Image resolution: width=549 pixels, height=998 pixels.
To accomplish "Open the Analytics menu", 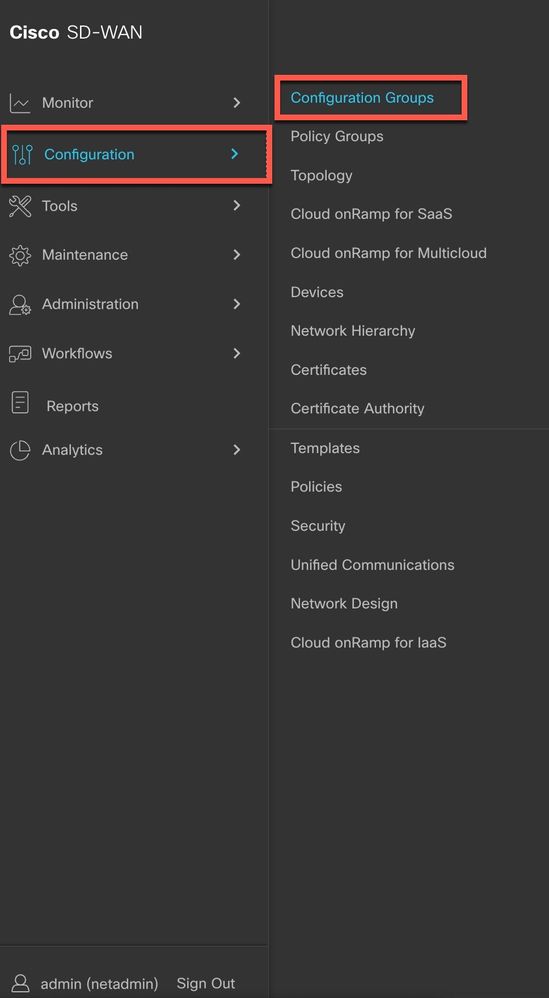I will click(72, 450).
